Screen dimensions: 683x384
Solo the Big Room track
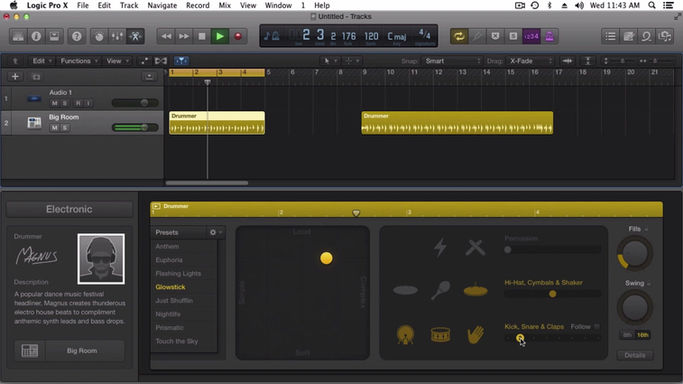pos(65,128)
